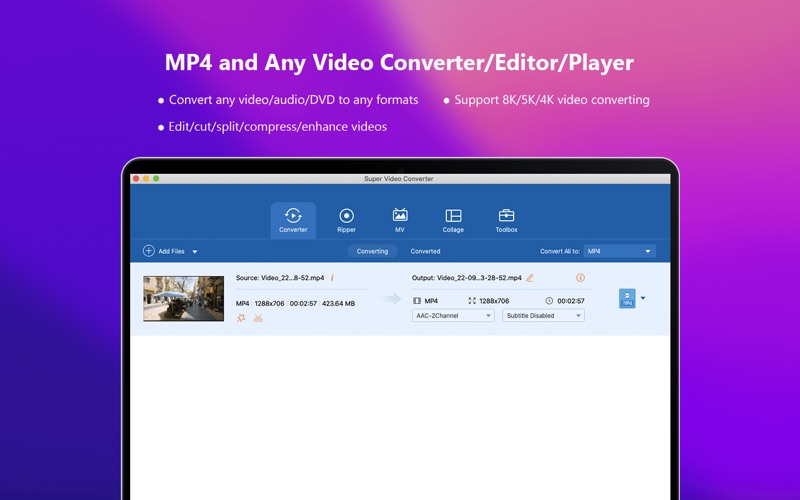Viewport: 800px width, 500px height.
Task: Open the Toolbox tab
Action: coord(506,220)
